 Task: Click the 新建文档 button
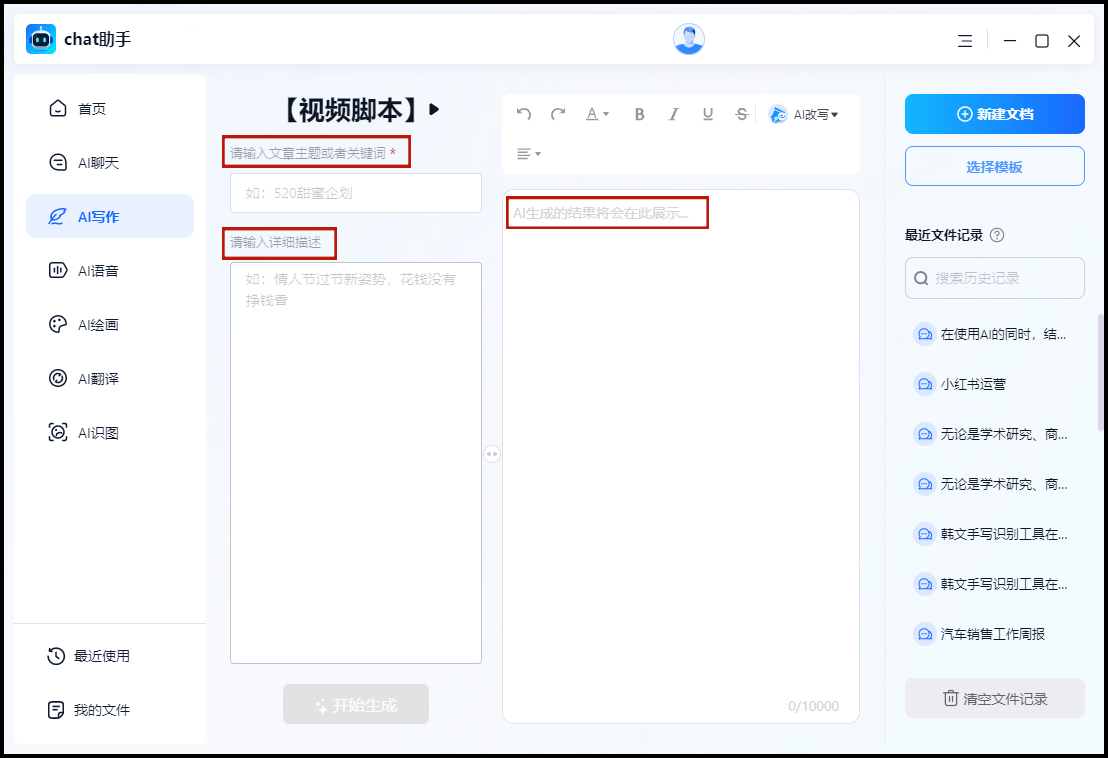(x=994, y=114)
